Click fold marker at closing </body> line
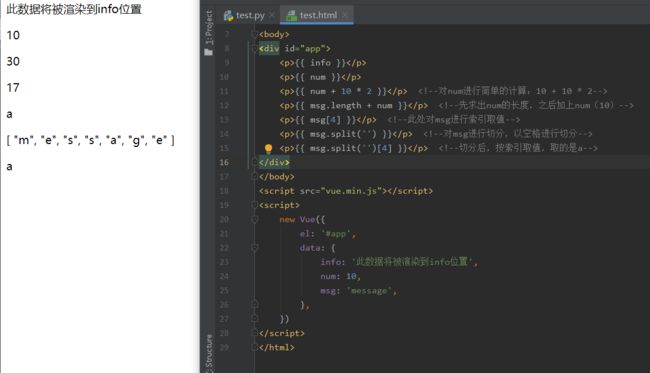This screenshot has height=373, width=650. click(255, 177)
